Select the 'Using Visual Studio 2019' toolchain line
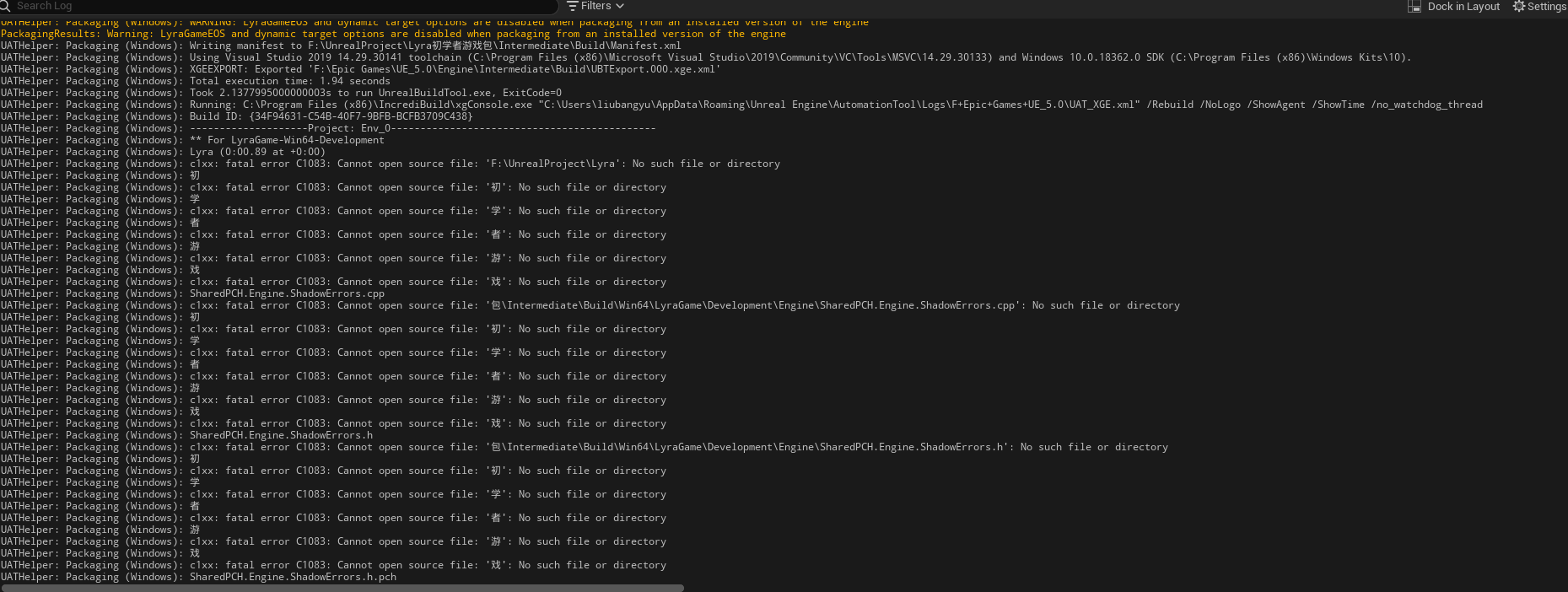This screenshot has width=1568, height=592. point(705,57)
